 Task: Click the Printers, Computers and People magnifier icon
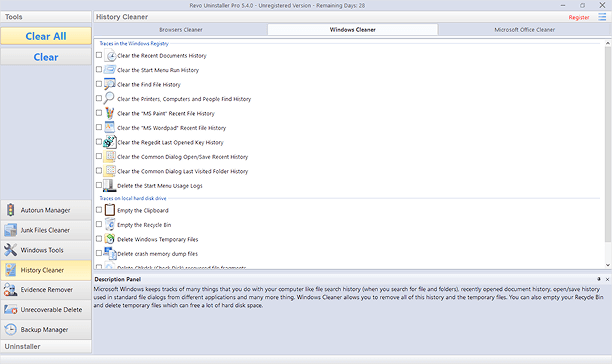109,98
